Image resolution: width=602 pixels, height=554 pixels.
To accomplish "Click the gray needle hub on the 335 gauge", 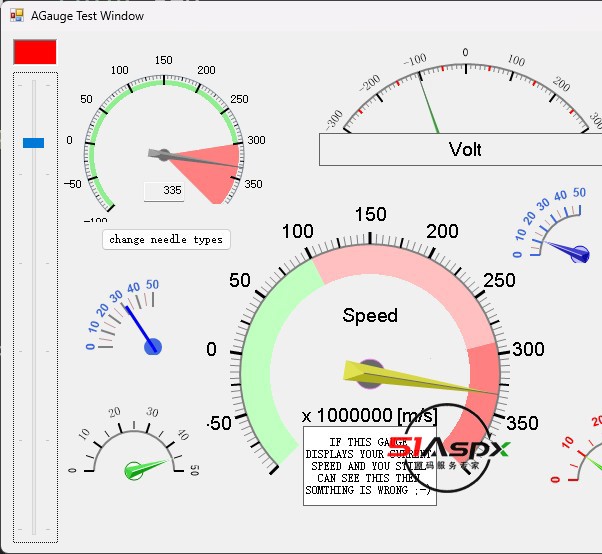I will click(x=163, y=155).
